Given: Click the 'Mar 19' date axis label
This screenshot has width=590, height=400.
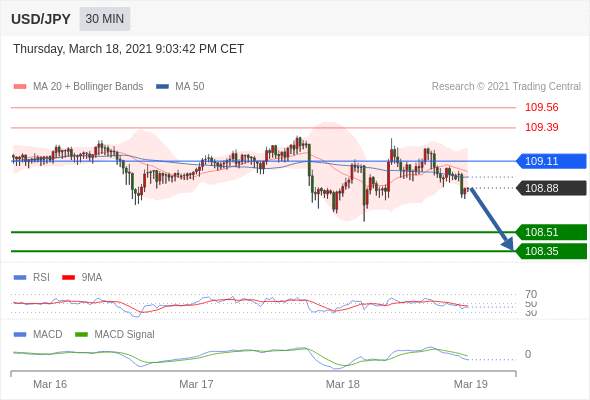Looking at the screenshot, I should click(471, 384).
